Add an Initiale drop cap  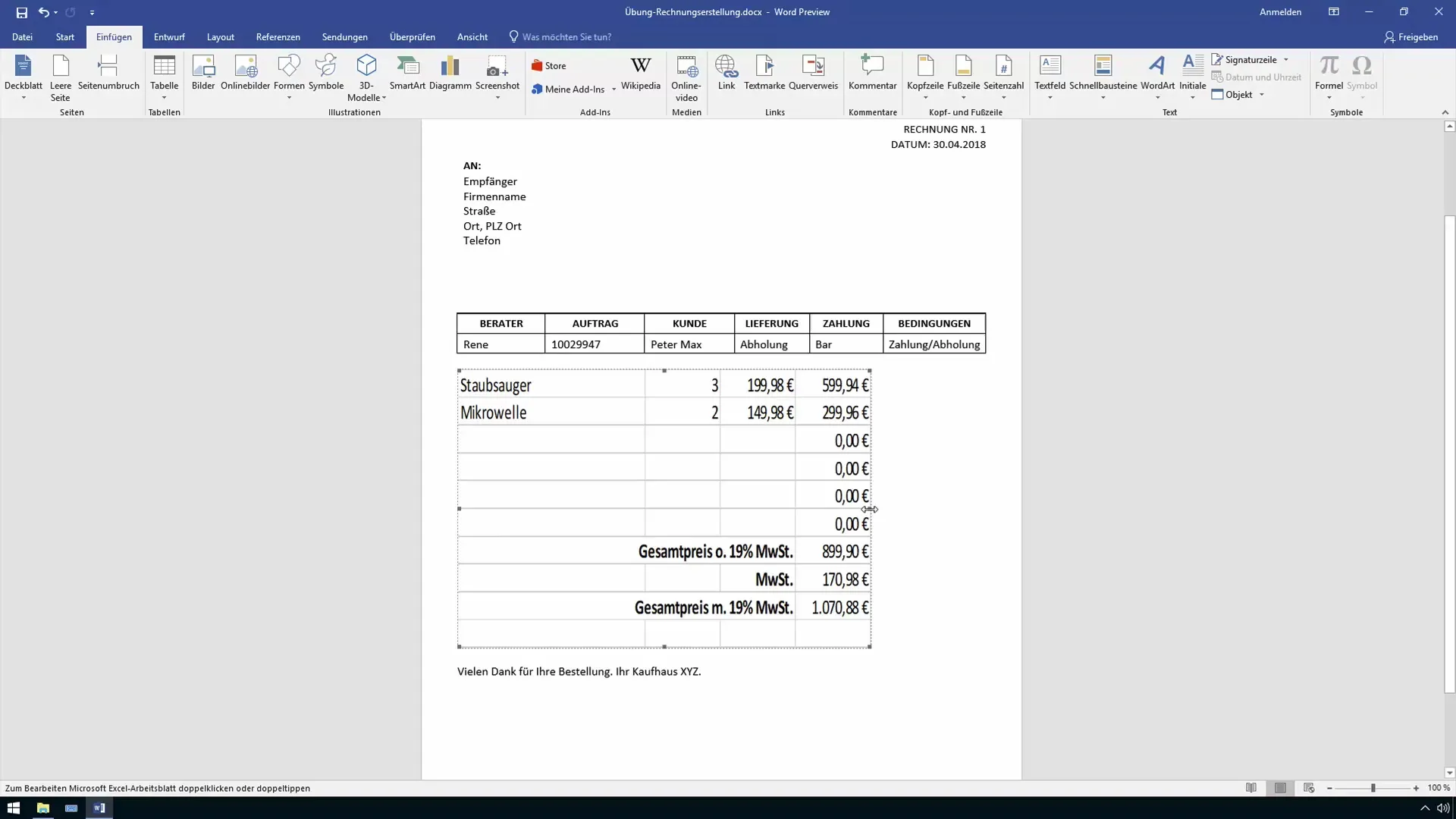1192,77
